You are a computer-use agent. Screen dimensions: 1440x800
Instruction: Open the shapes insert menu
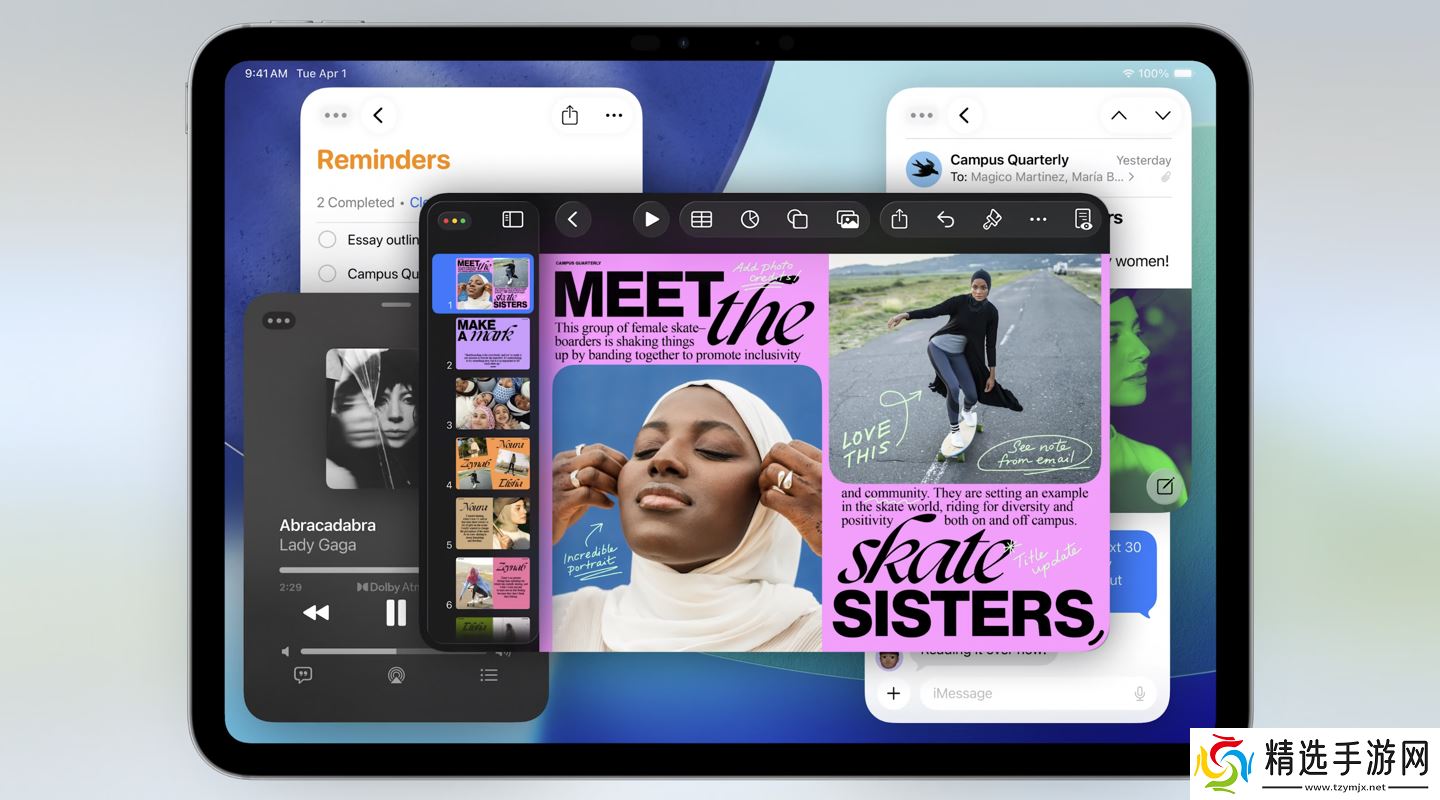[x=797, y=219]
